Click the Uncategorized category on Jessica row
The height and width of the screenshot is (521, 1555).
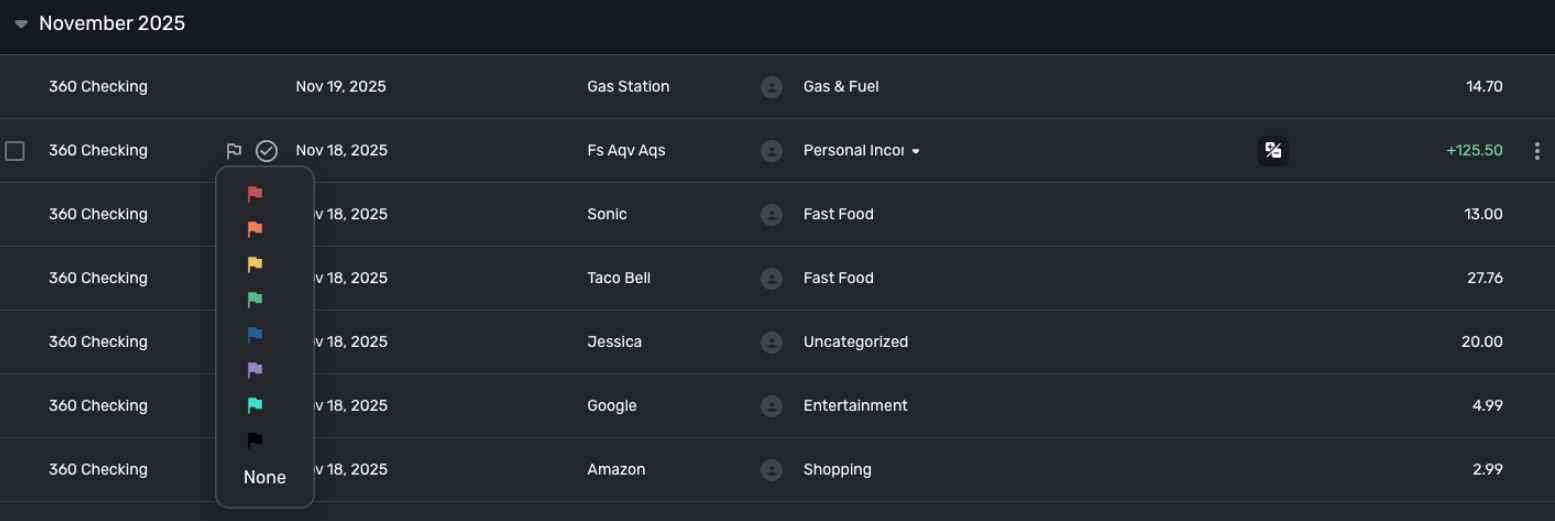point(855,342)
